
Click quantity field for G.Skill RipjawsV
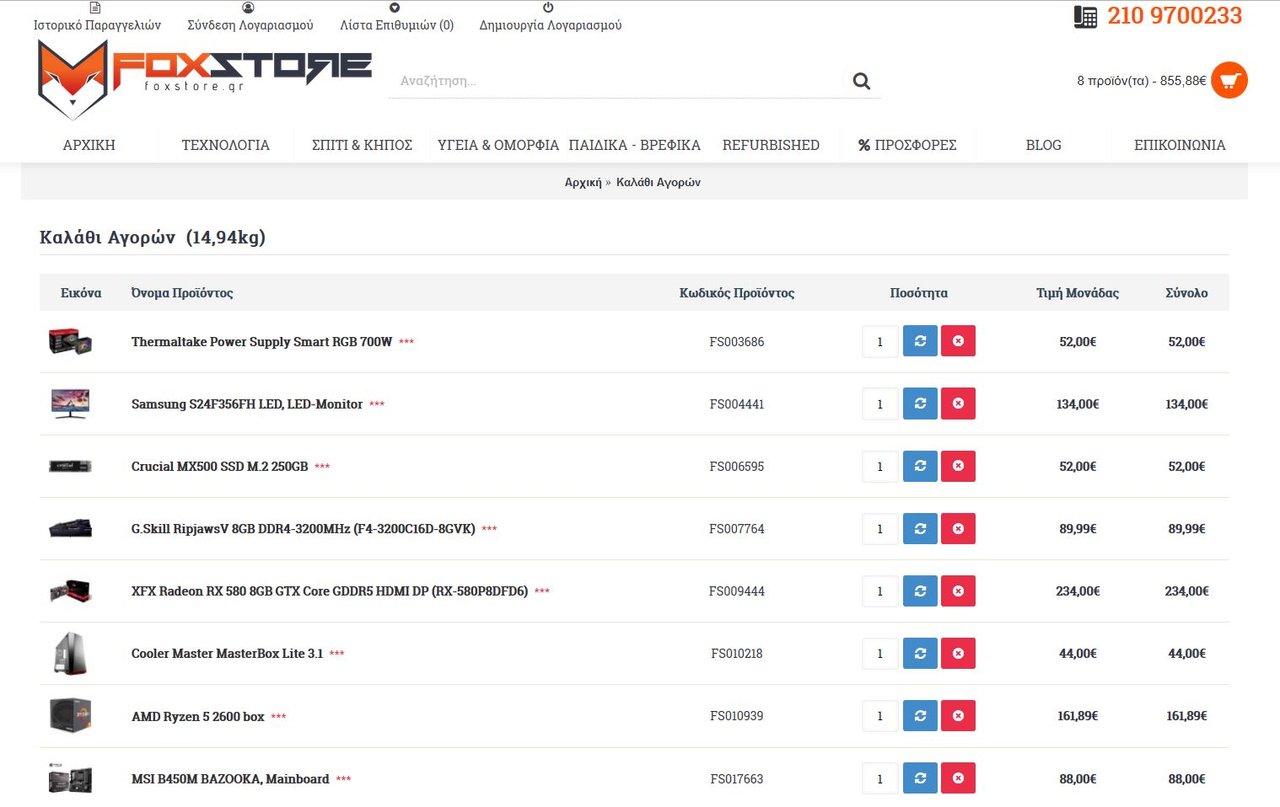coord(880,529)
